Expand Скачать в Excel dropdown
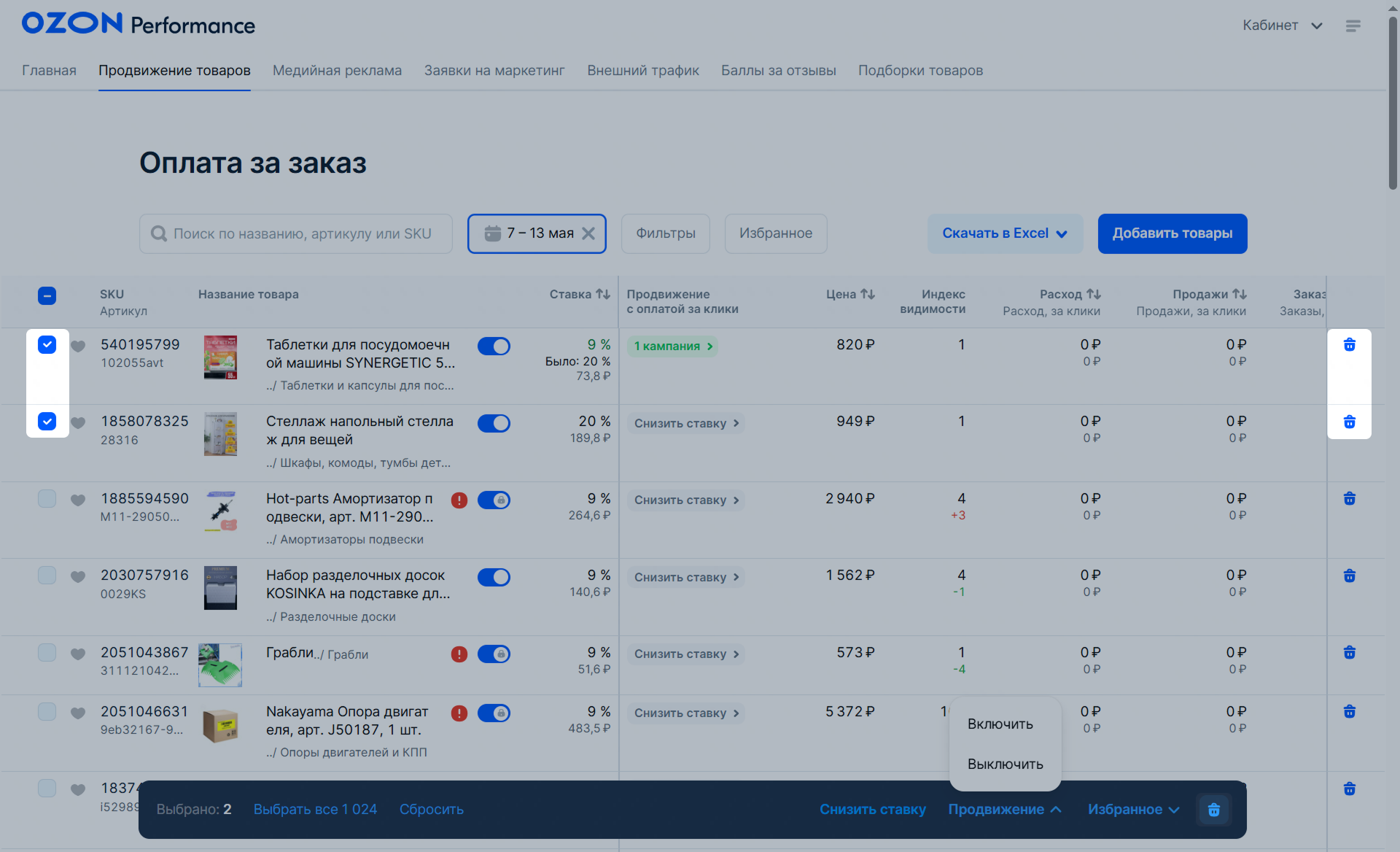Screen dimensions: 1400x852 (x=1004, y=233)
